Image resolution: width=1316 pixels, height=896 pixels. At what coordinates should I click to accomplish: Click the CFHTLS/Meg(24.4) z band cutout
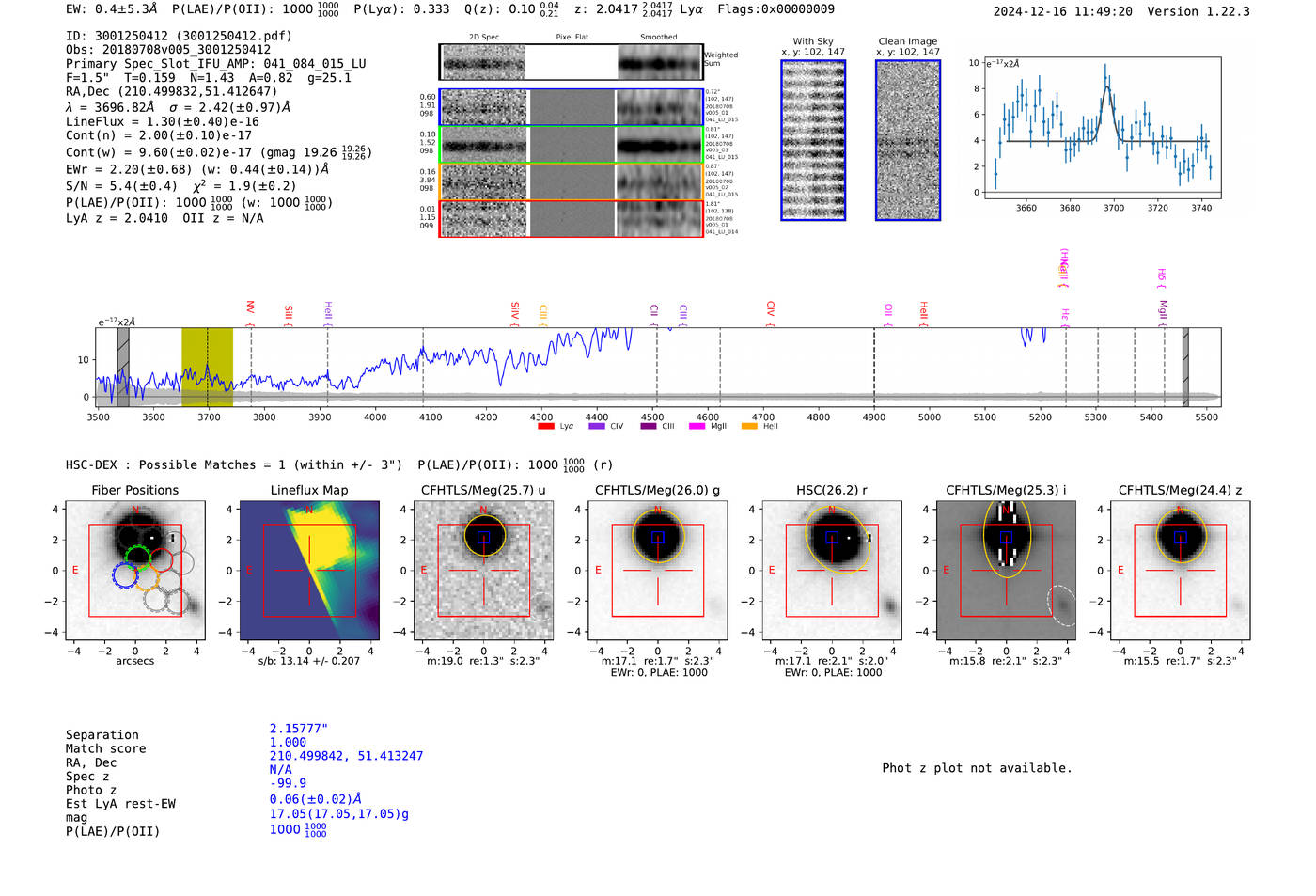click(1181, 571)
